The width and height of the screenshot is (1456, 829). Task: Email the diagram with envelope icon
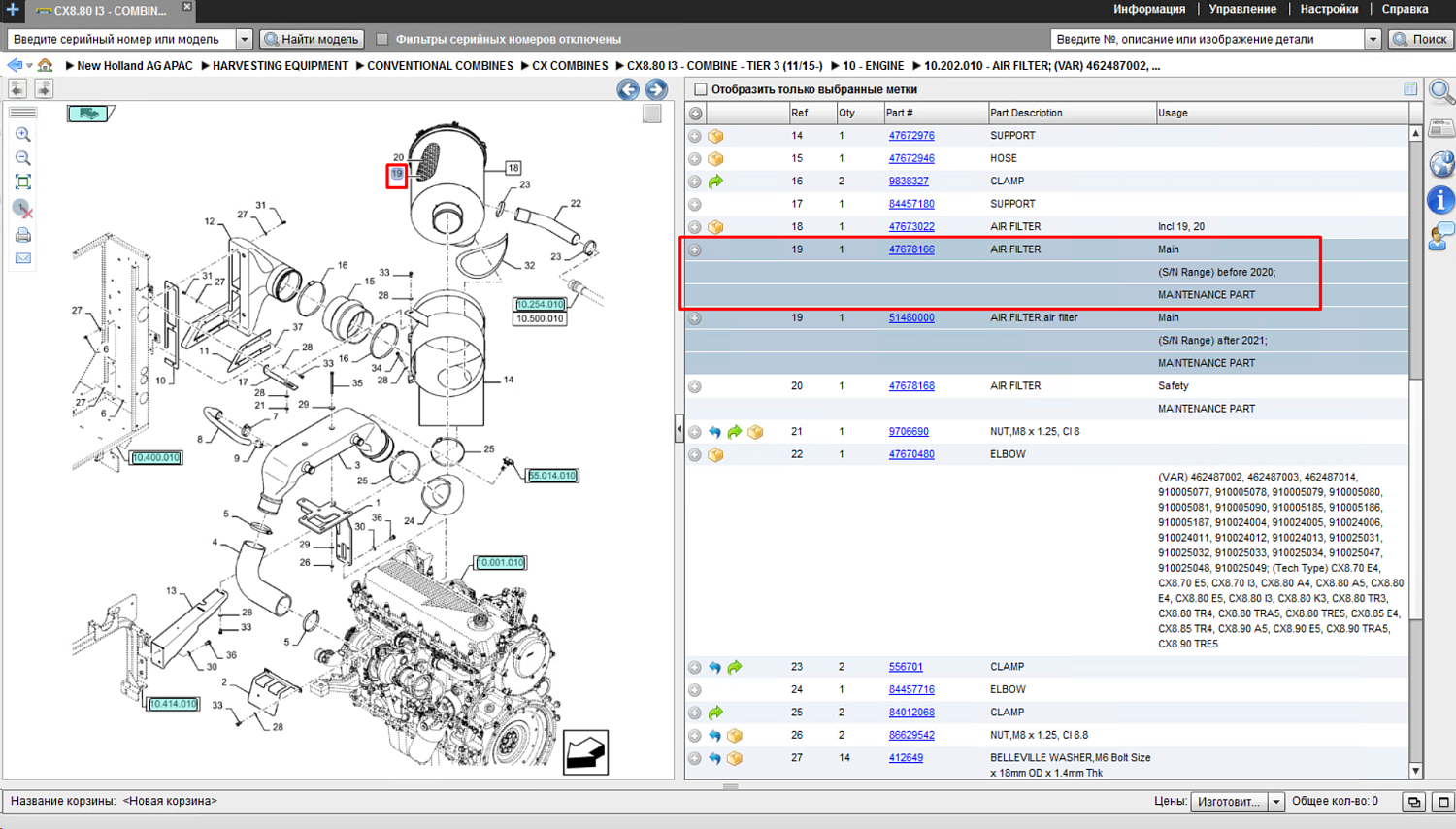coord(23,258)
